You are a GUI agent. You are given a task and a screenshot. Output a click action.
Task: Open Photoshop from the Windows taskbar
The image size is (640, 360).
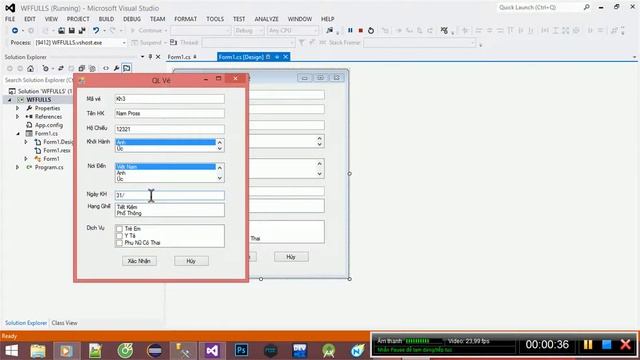click(x=241, y=351)
